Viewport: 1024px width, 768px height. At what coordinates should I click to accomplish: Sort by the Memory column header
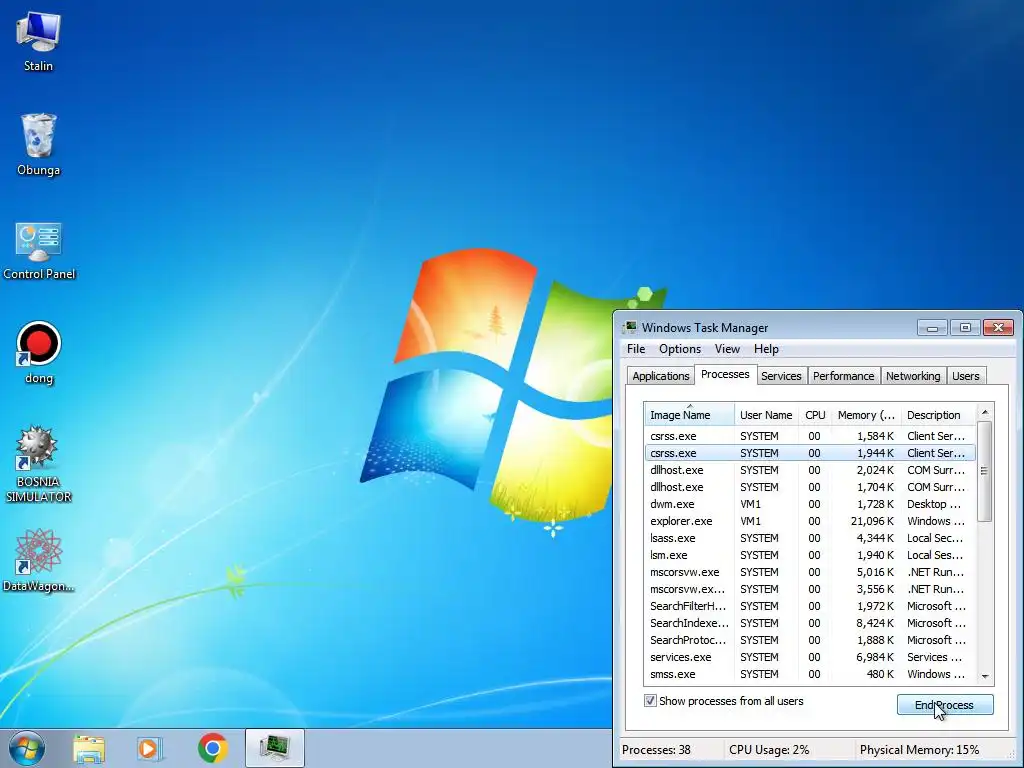(x=866, y=415)
